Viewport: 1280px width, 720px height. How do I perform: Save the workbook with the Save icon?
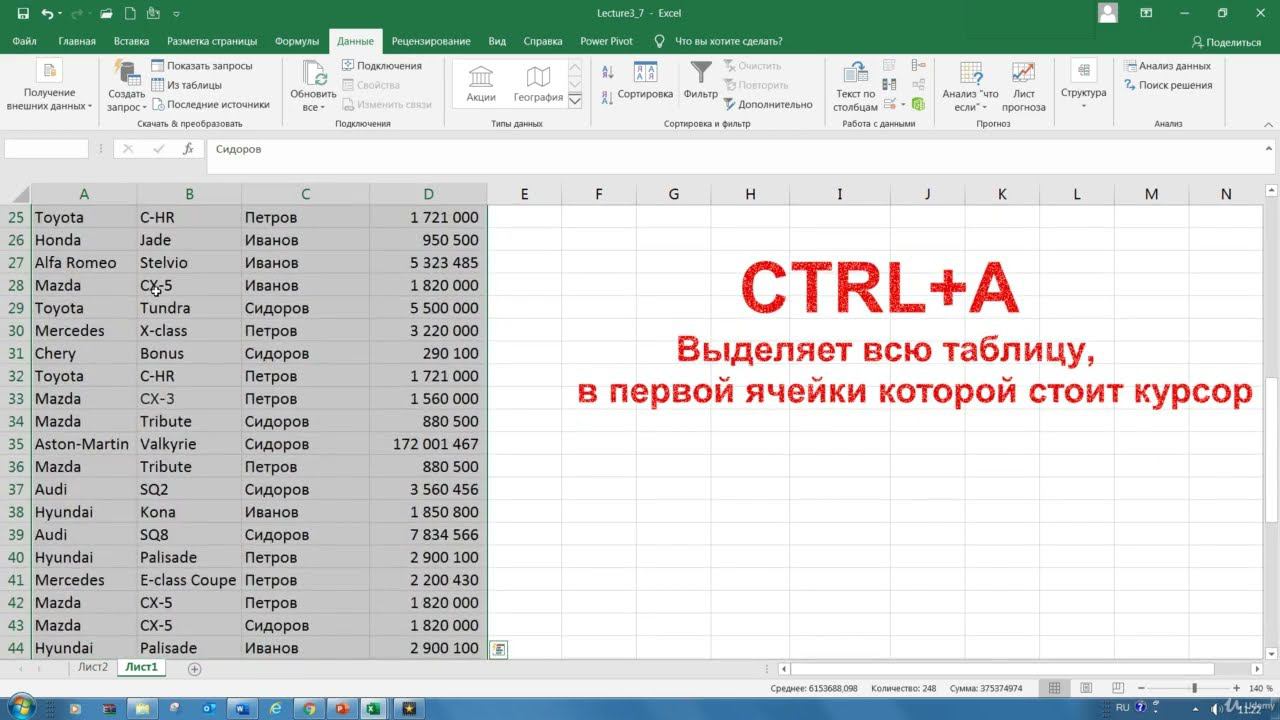coord(23,13)
